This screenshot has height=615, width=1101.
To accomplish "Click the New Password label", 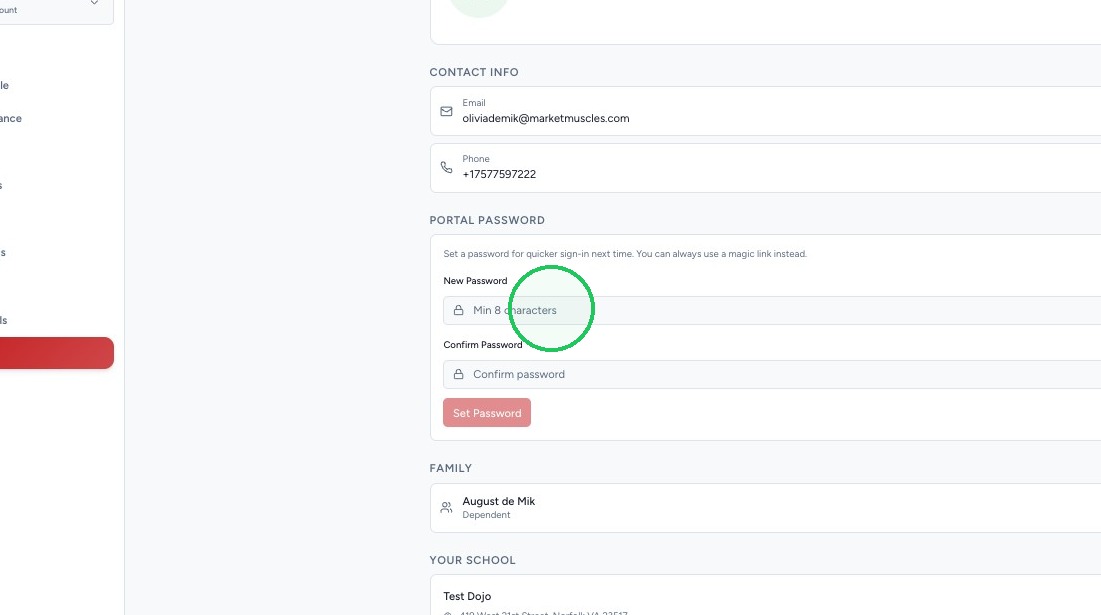I will point(475,281).
